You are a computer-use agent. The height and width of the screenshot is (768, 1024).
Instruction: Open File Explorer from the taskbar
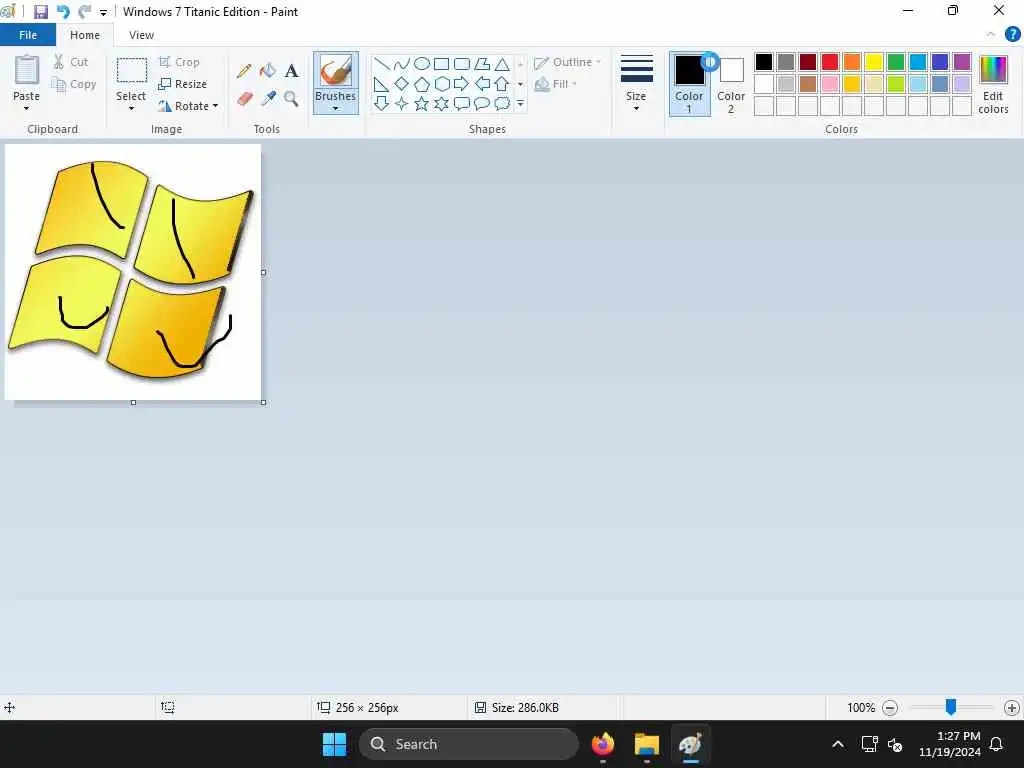point(647,744)
